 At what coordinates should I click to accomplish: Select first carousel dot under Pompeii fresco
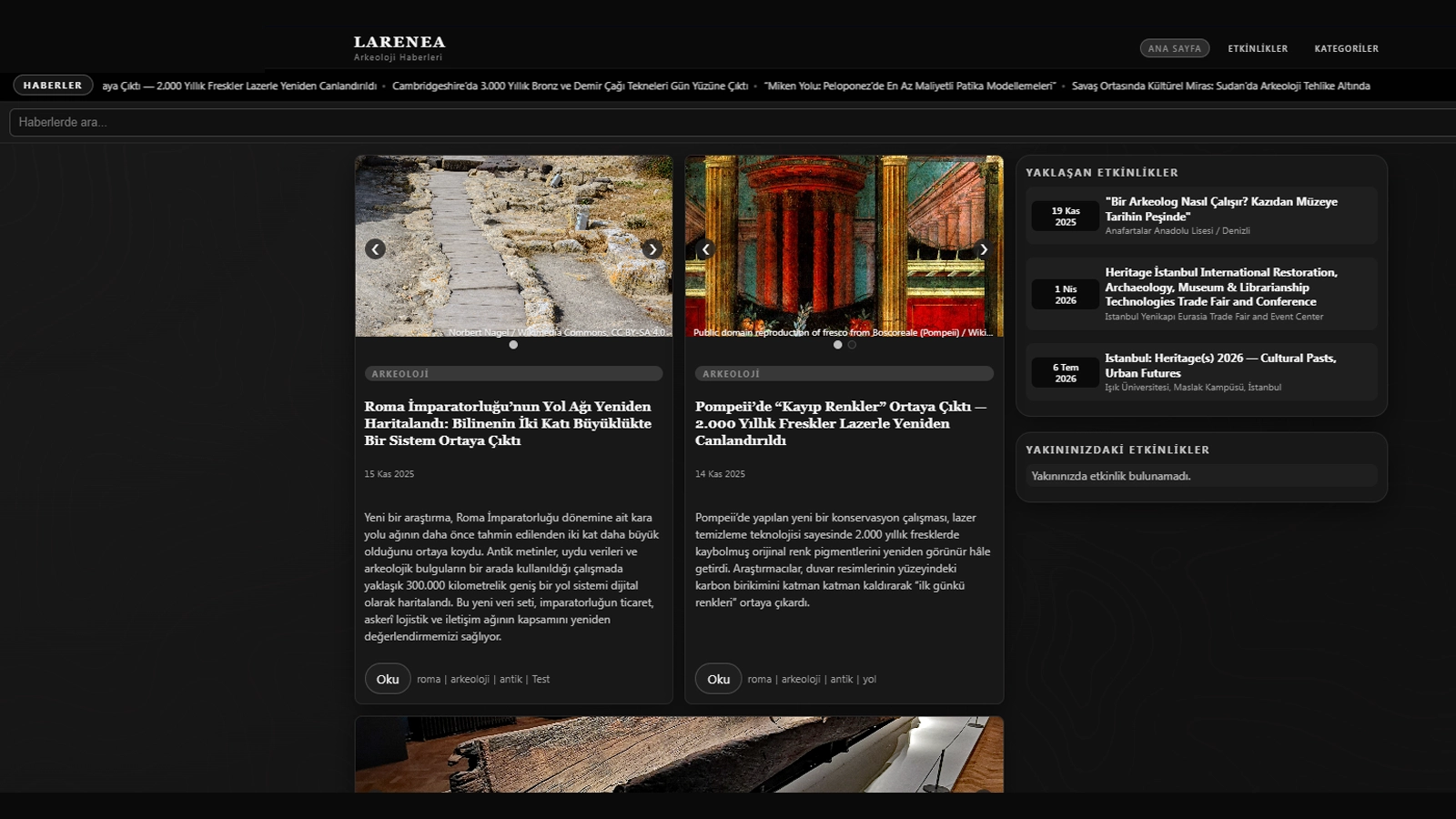(x=837, y=345)
